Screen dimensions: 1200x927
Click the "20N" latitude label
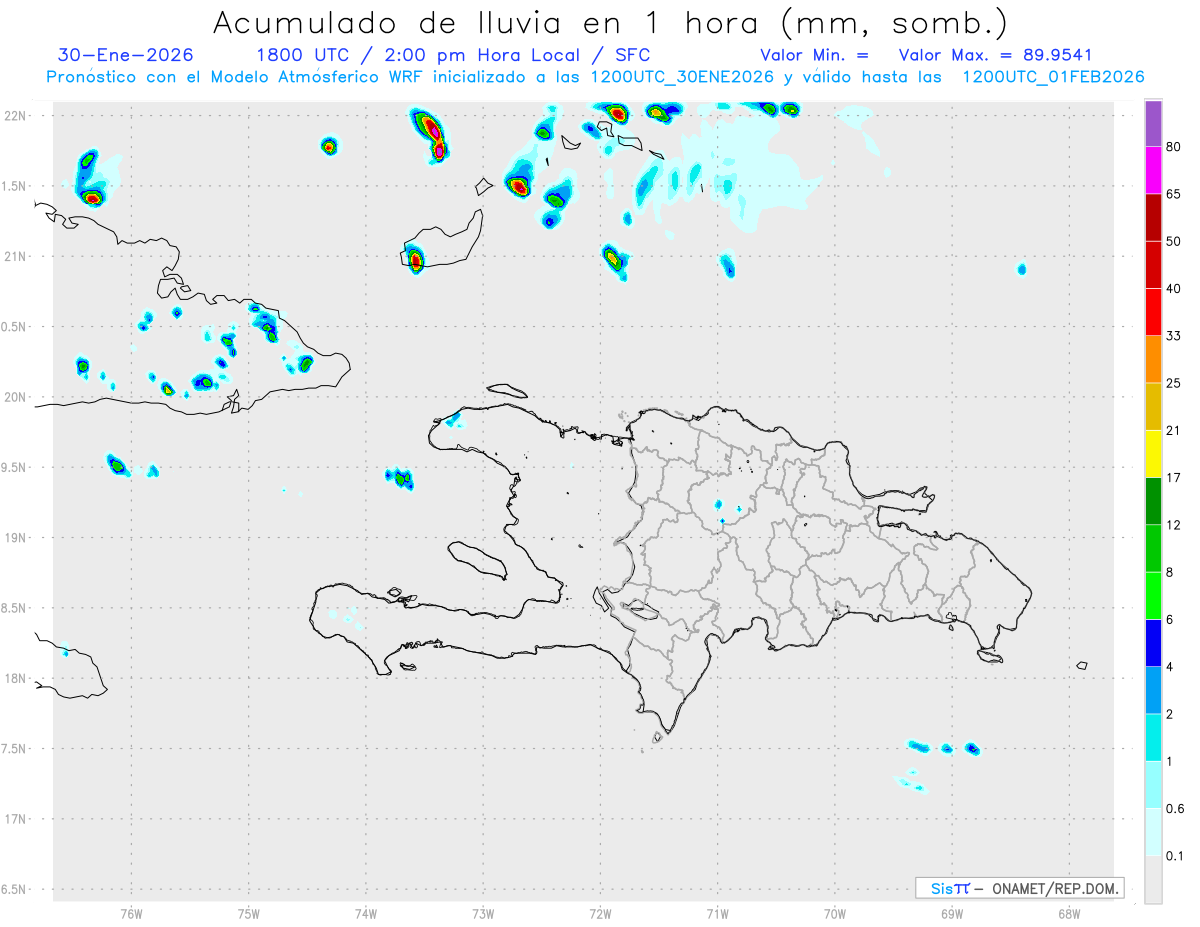pos(17,397)
